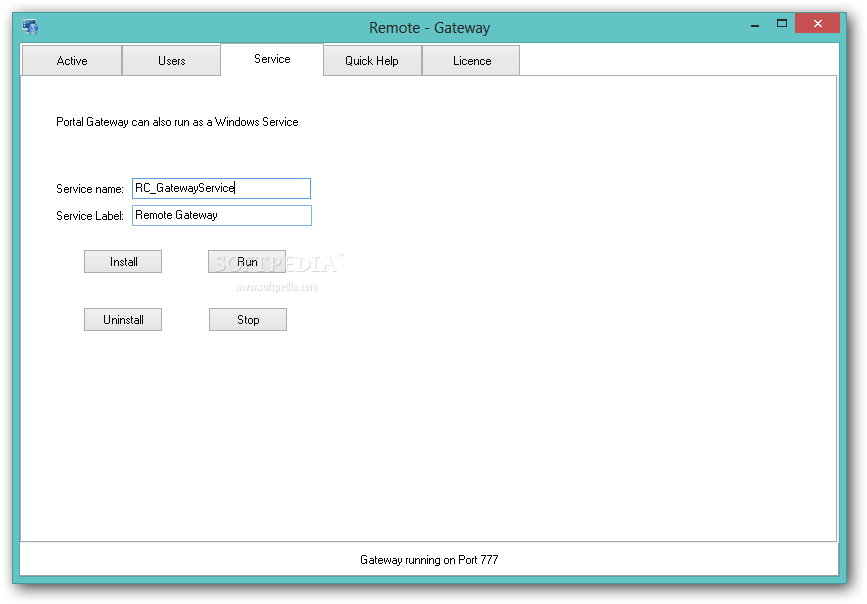
Task: Switch to the Active tab
Action: tap(72, 61)
